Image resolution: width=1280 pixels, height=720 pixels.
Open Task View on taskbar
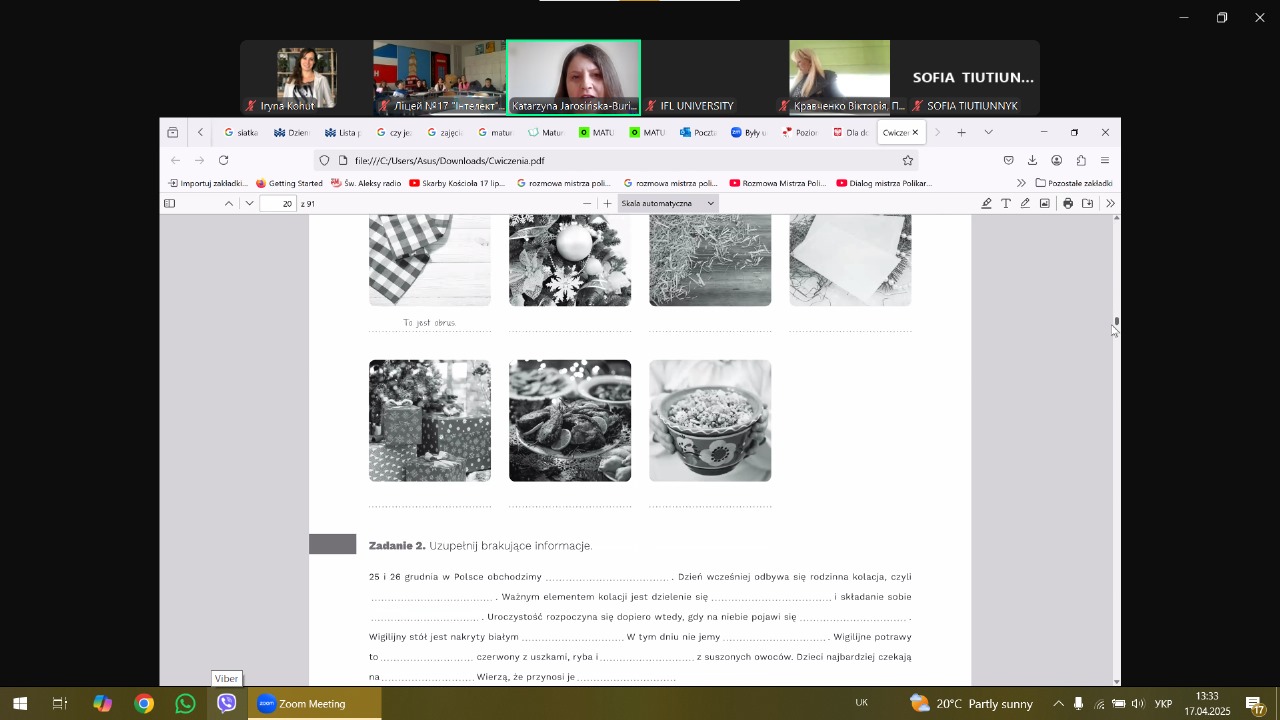coord(60,703)
